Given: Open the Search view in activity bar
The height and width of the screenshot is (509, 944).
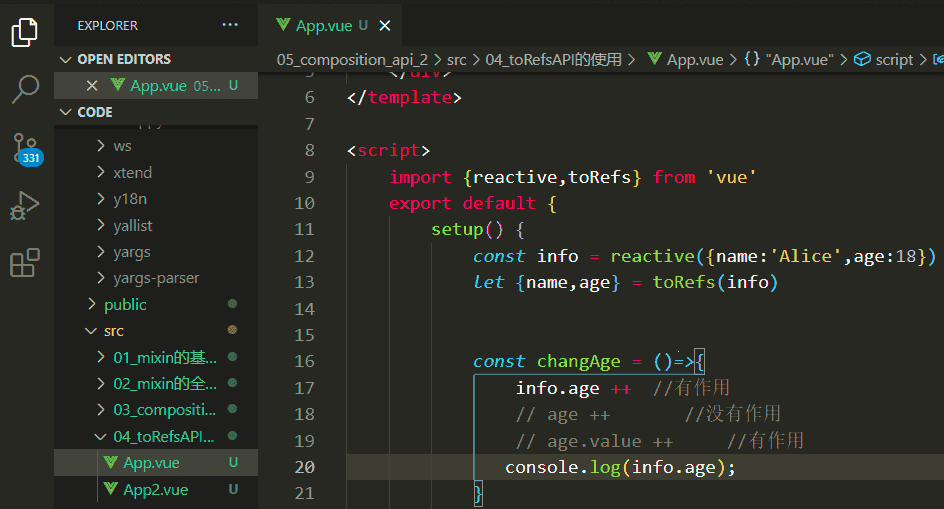Looking at the screenshot, I should point(25,90).
